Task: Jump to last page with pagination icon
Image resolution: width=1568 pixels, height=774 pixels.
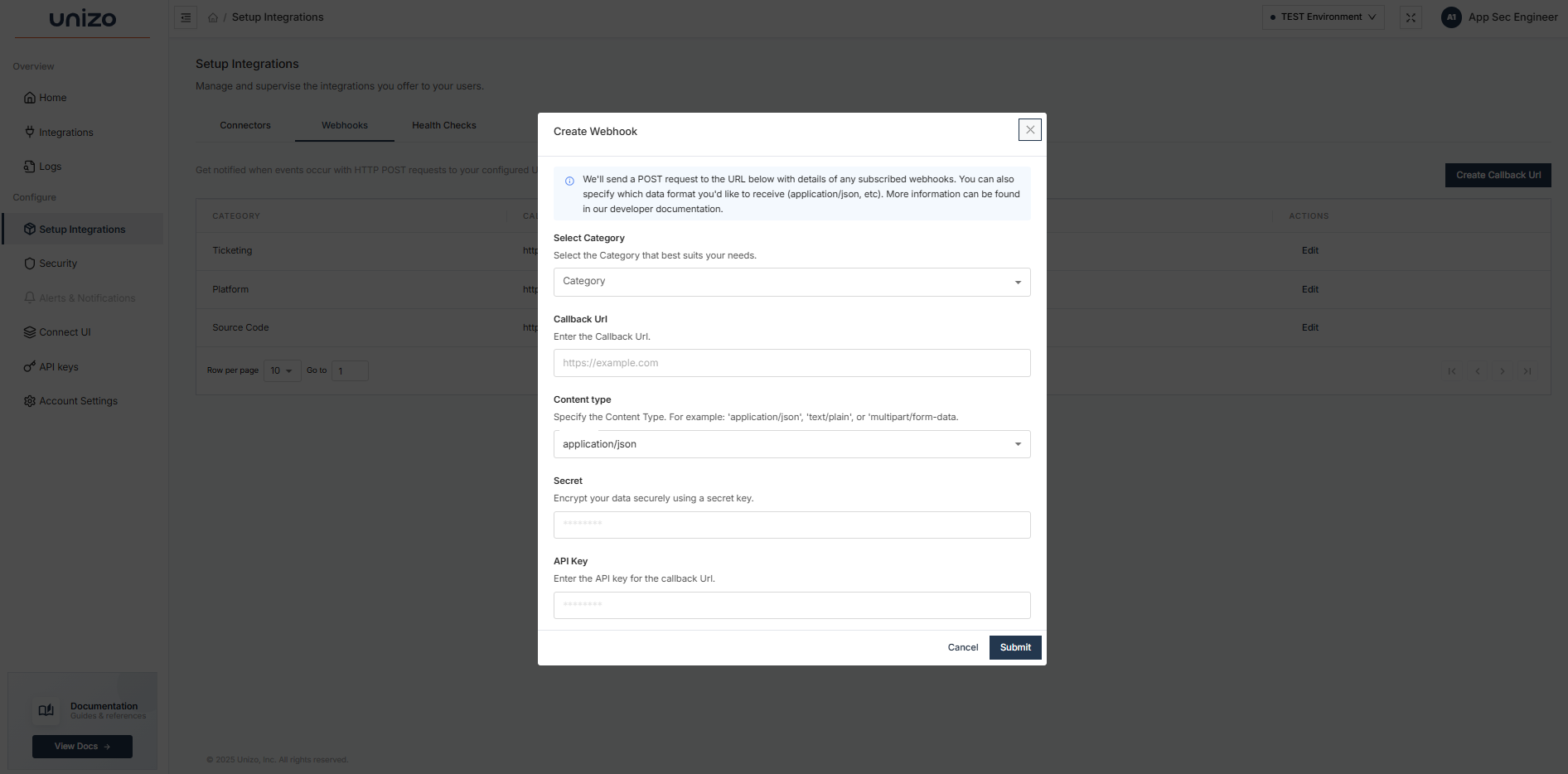Action: [x=1527, y=371]
